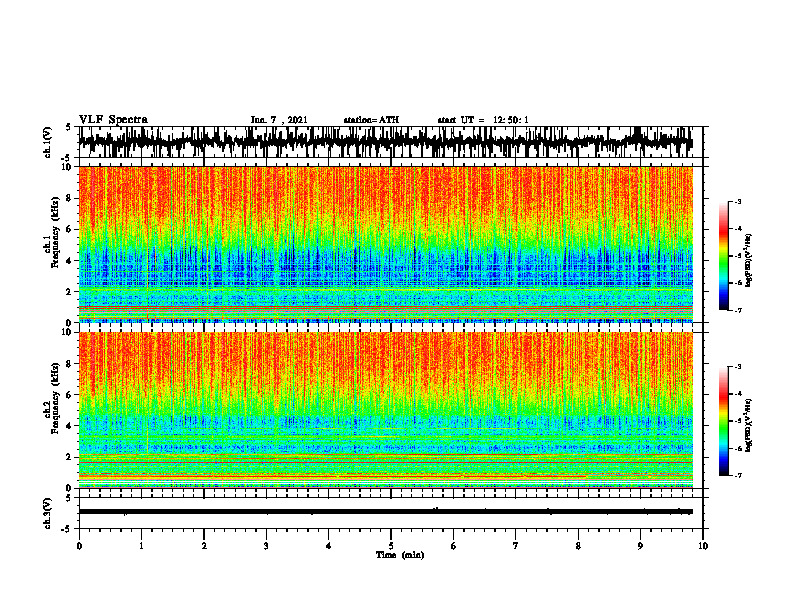This screenshot has width=792, height=612.
Task: Click the ch.2 spectrogram color scale bar
Action: [x=724, y=421]
